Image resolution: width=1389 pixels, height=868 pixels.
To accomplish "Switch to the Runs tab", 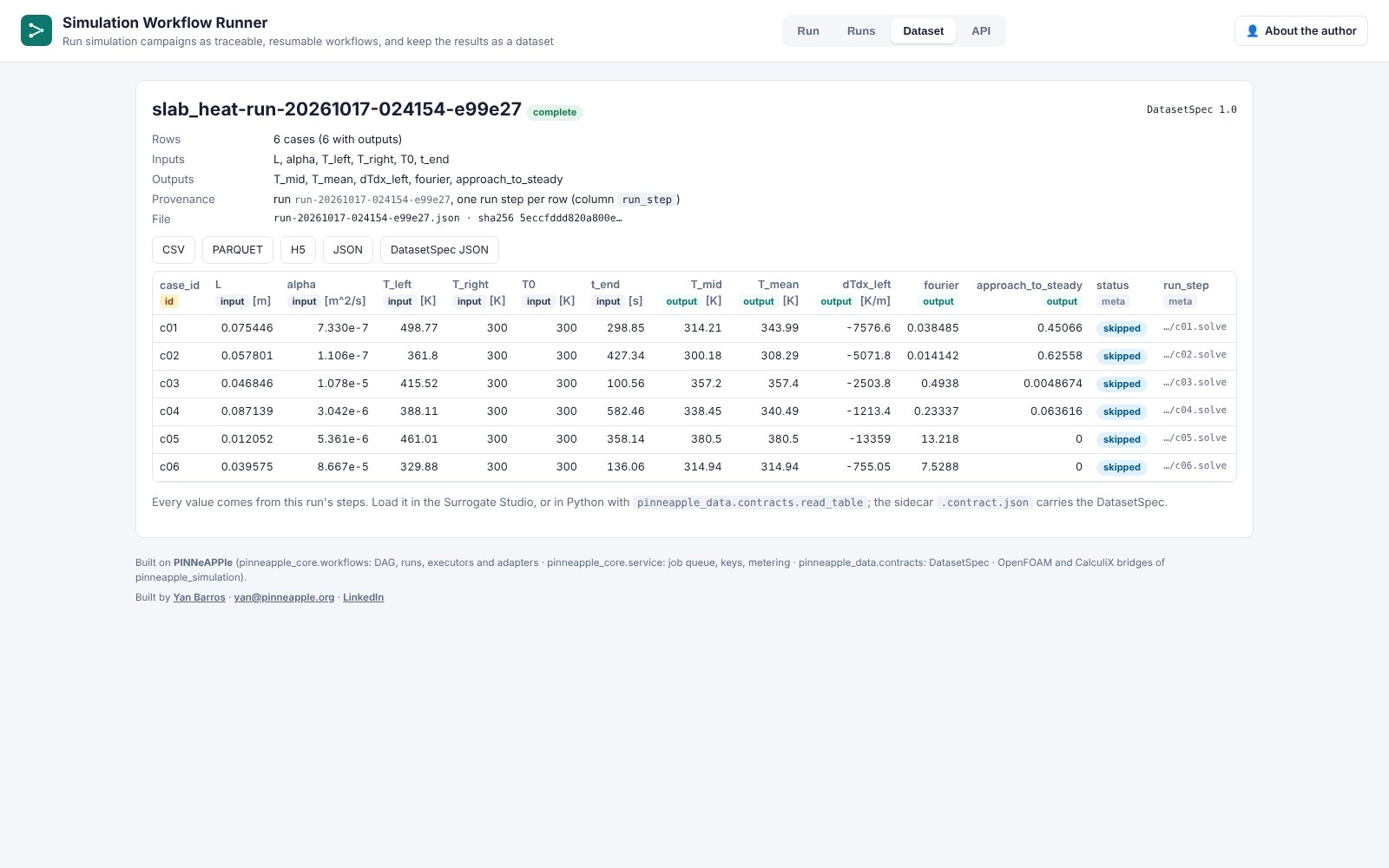I will (861, 30).
